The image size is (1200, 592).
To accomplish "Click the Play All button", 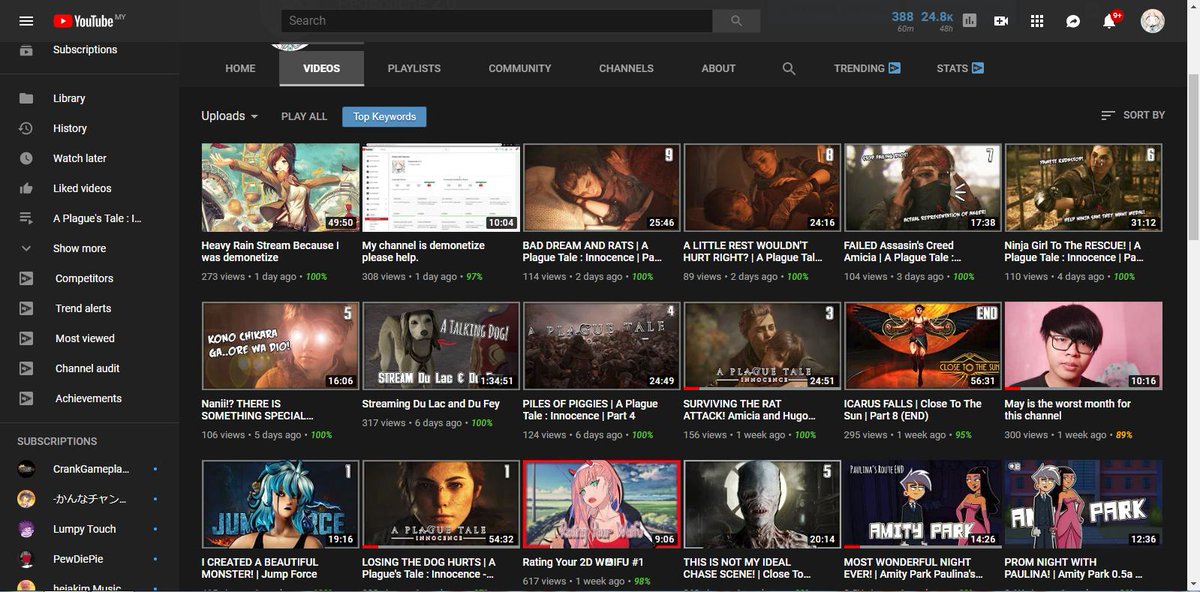I will (304, 117).
